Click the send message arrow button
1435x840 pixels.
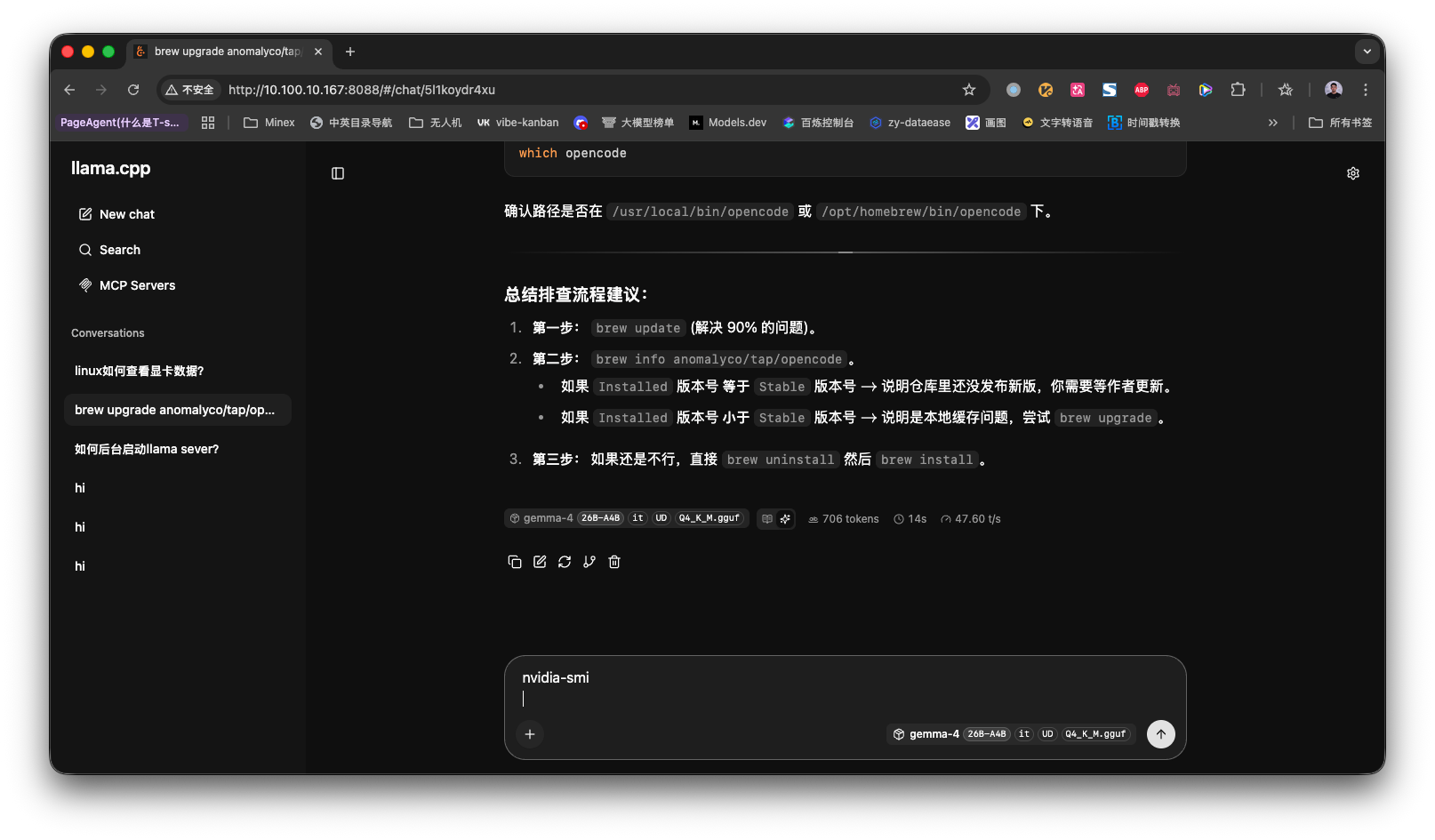(x=1160, y=734)
